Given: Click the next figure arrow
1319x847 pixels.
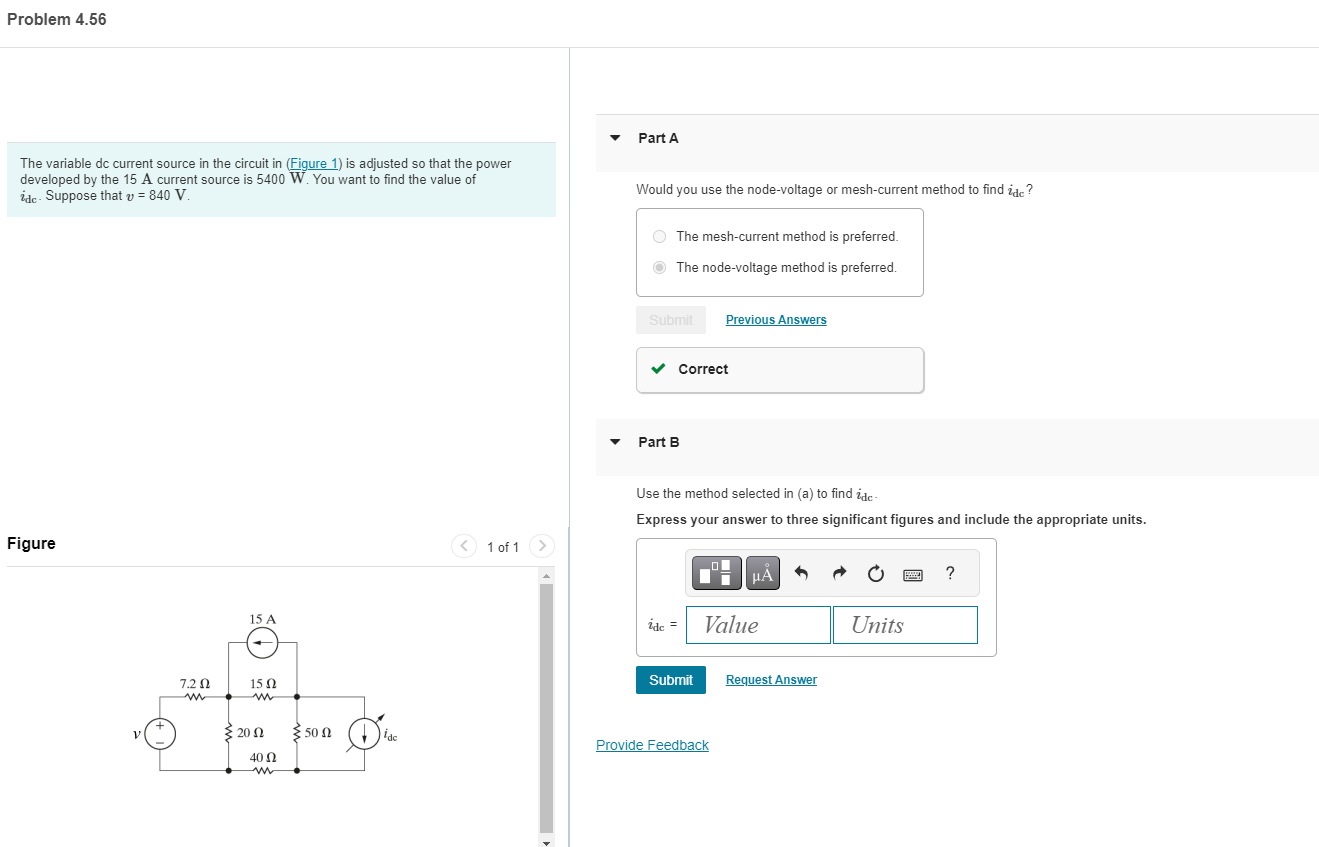Looking at the screenshot, I should click(541, 546).
